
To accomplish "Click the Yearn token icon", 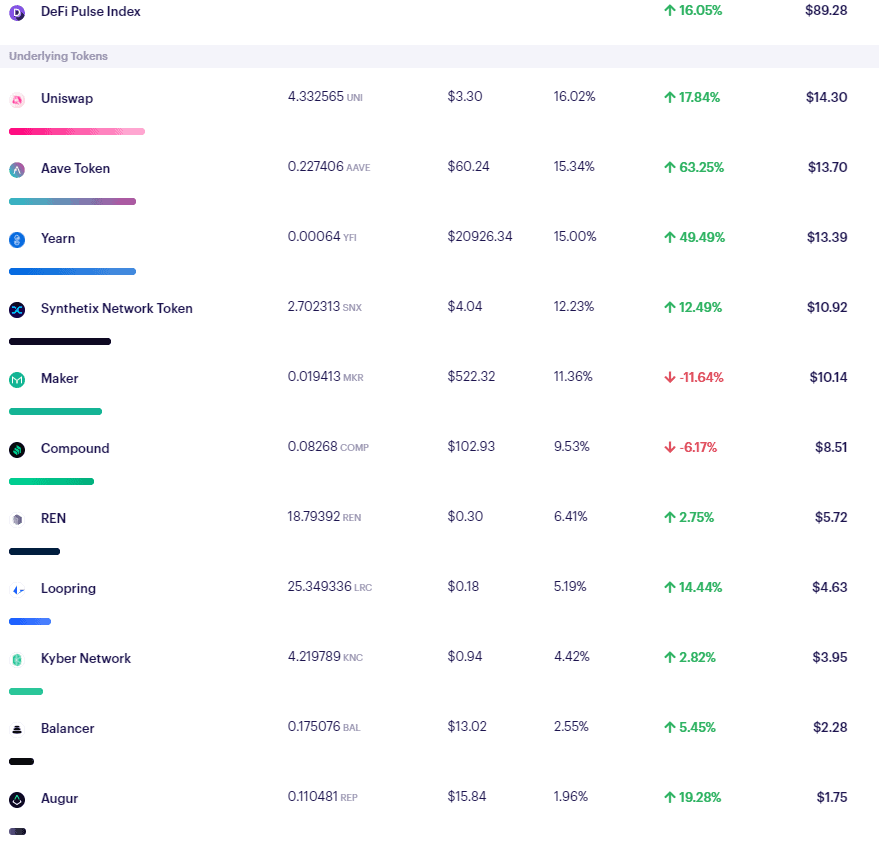I will pos(17,240).
